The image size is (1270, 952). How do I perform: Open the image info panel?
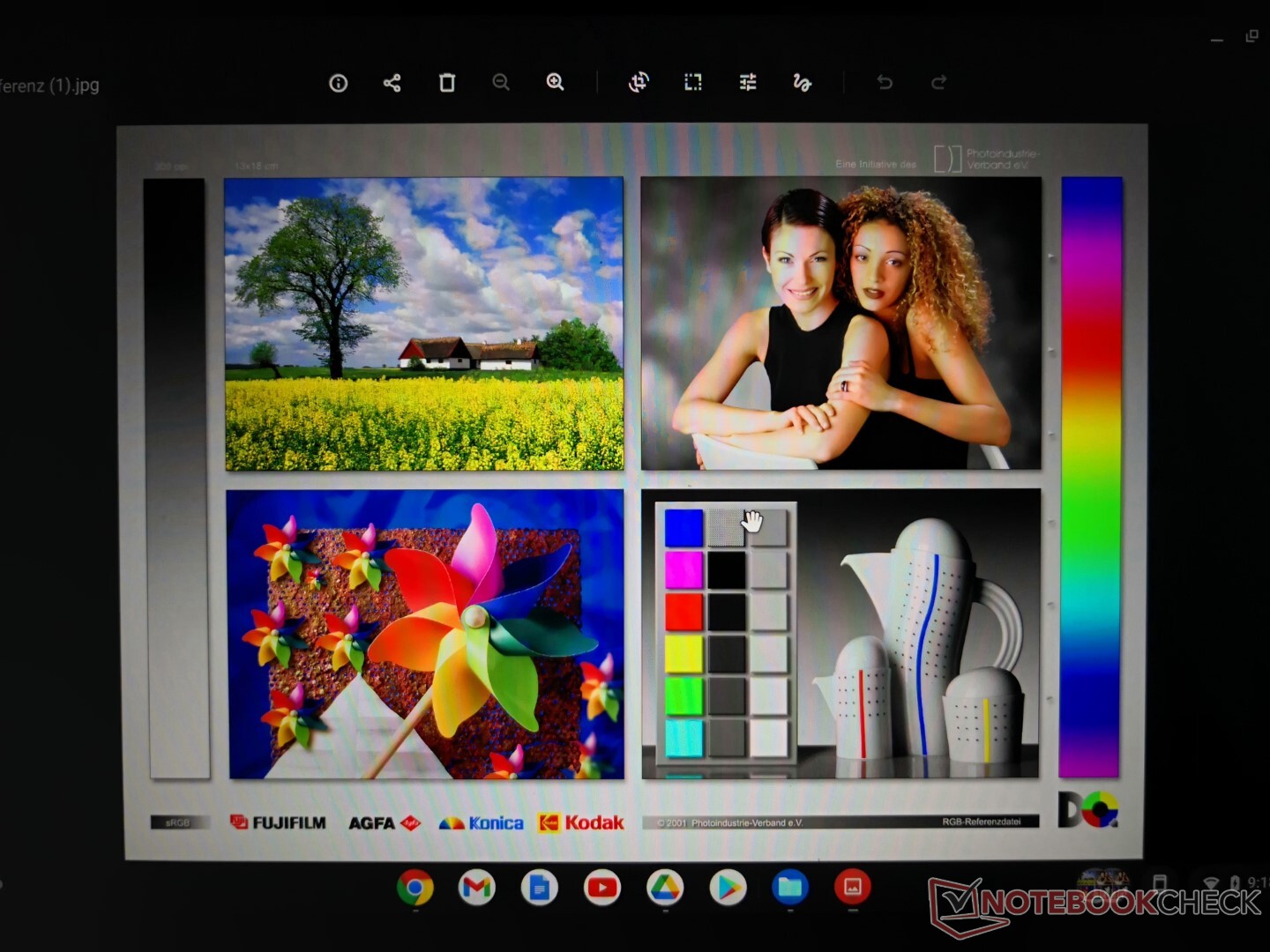[339, 84]
